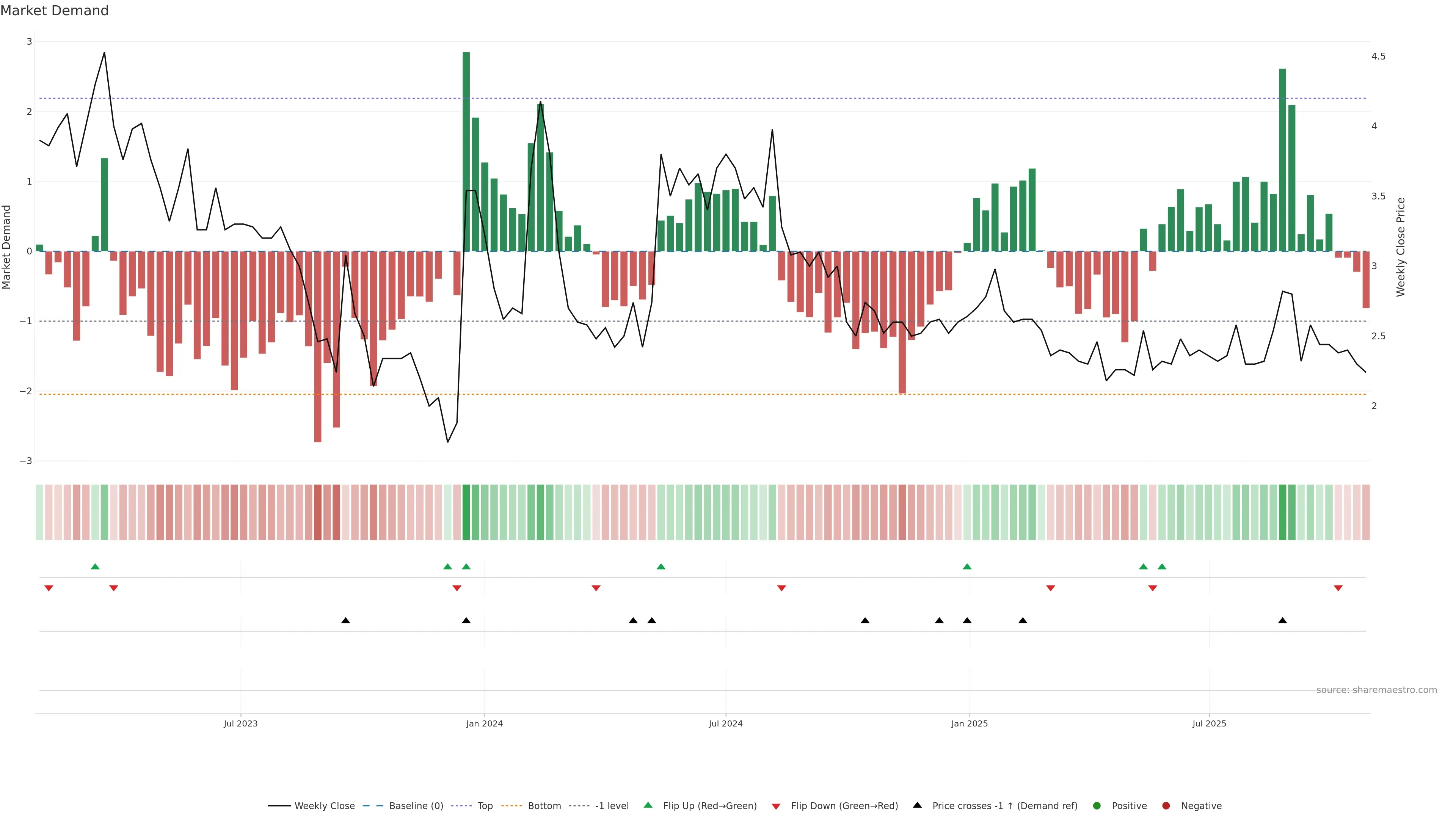Click the Market Demand chart title
The width and height of the screenshot is (1456, 819).
(54, 11)
